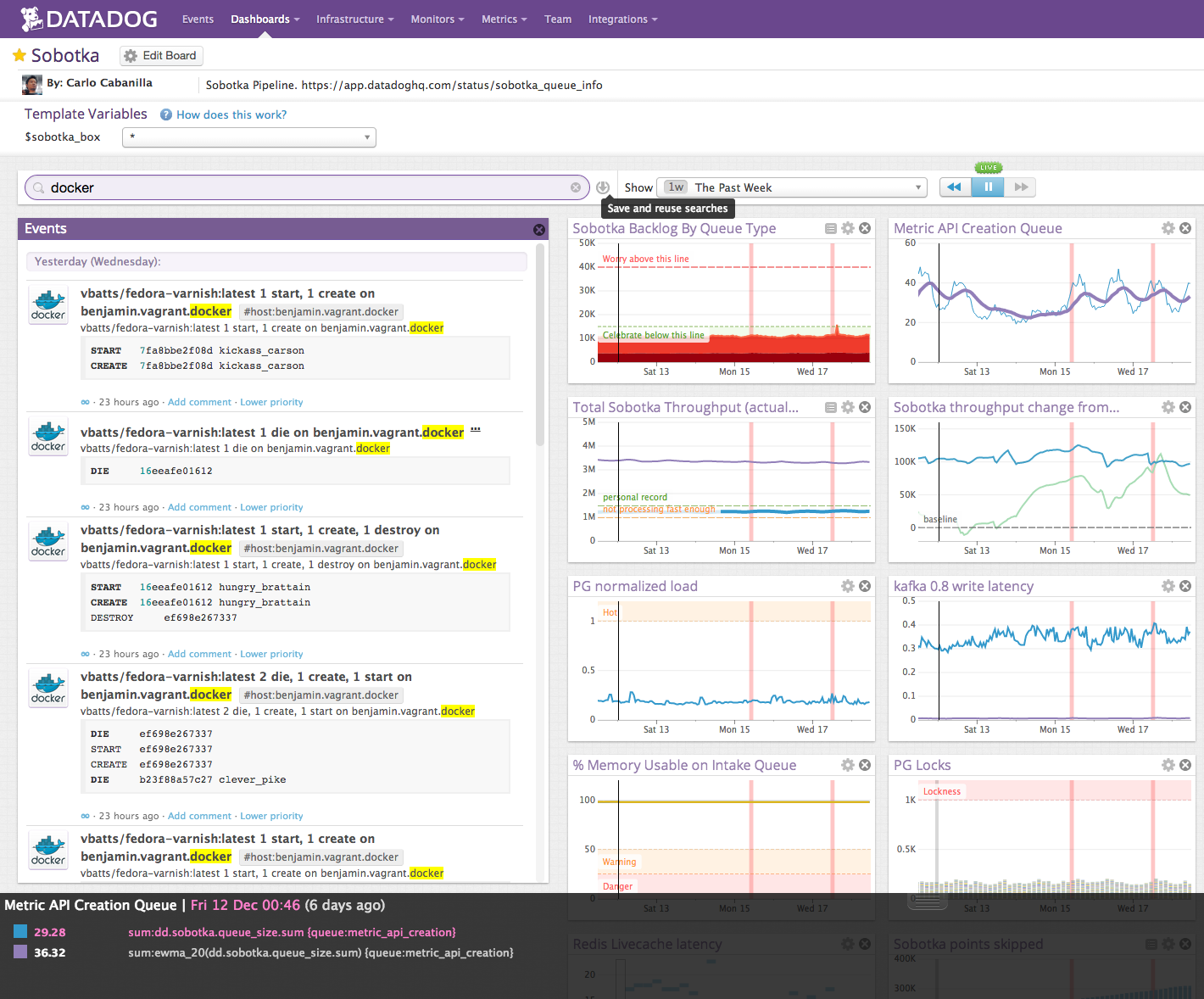
Task: Toggle legend on Total Sobotka Throughput widget
Action: 831,407
